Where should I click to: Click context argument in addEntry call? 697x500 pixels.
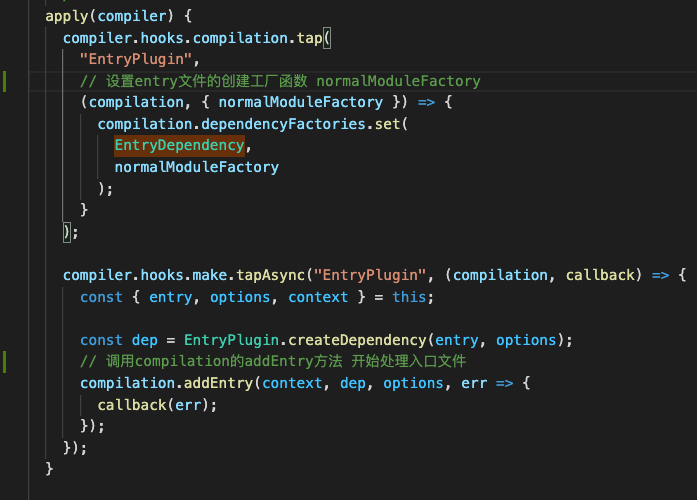pyautogui.click(x=292, y=383)
